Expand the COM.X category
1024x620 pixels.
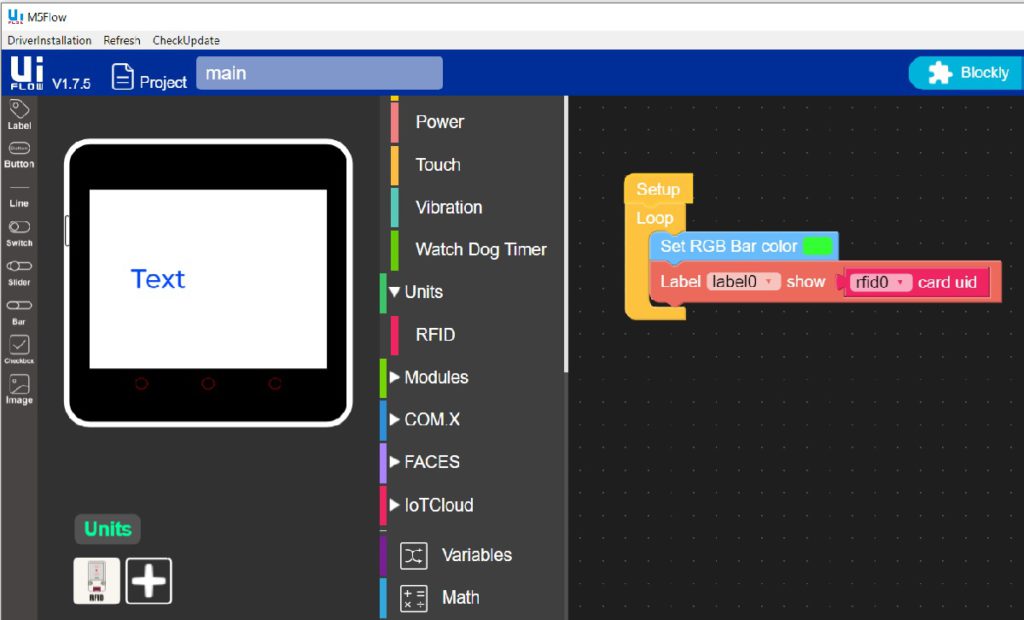[394, 419]
